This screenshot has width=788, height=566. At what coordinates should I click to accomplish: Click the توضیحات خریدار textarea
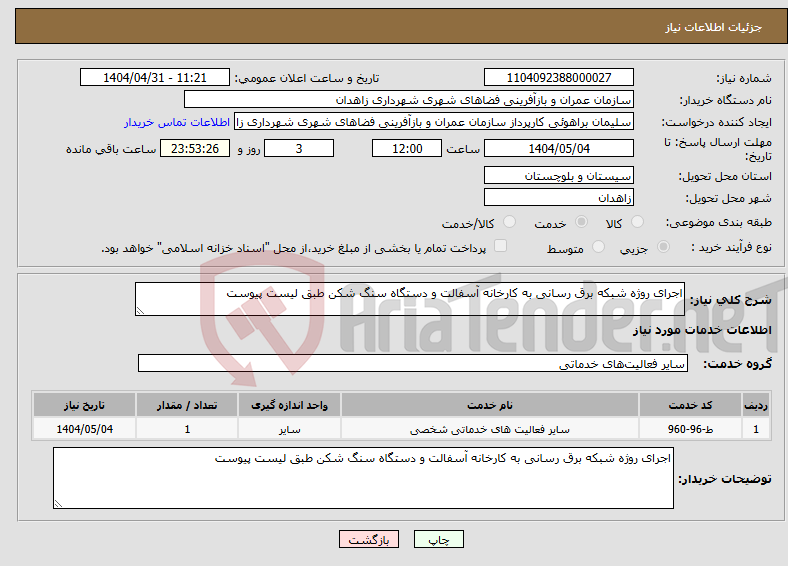[363, 478]
